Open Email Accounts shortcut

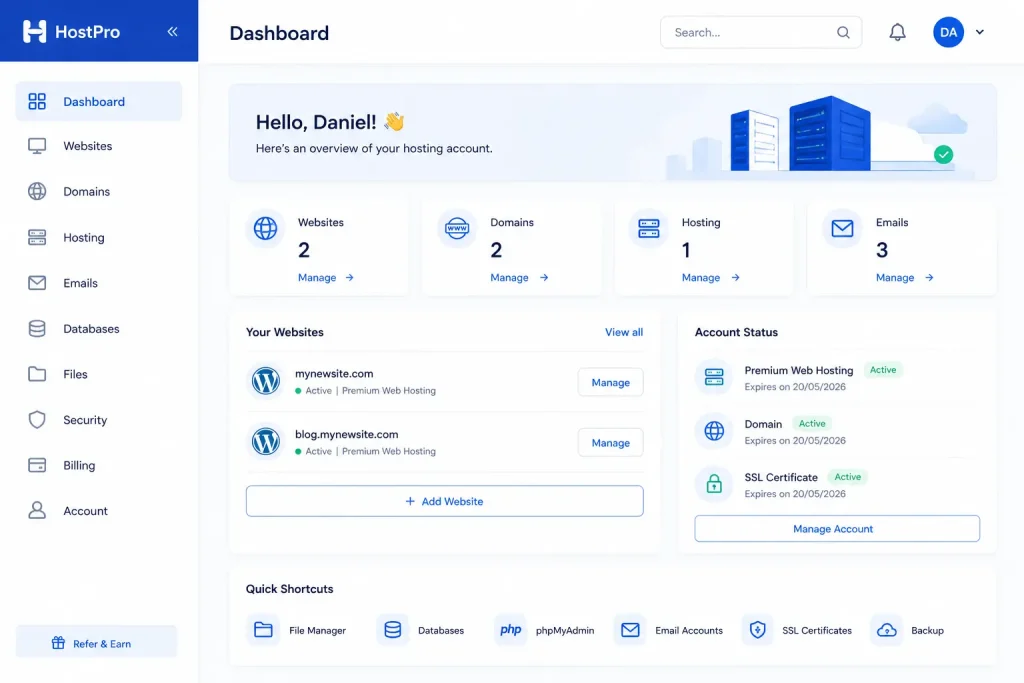pyautogui.click(x=669, y=630)
